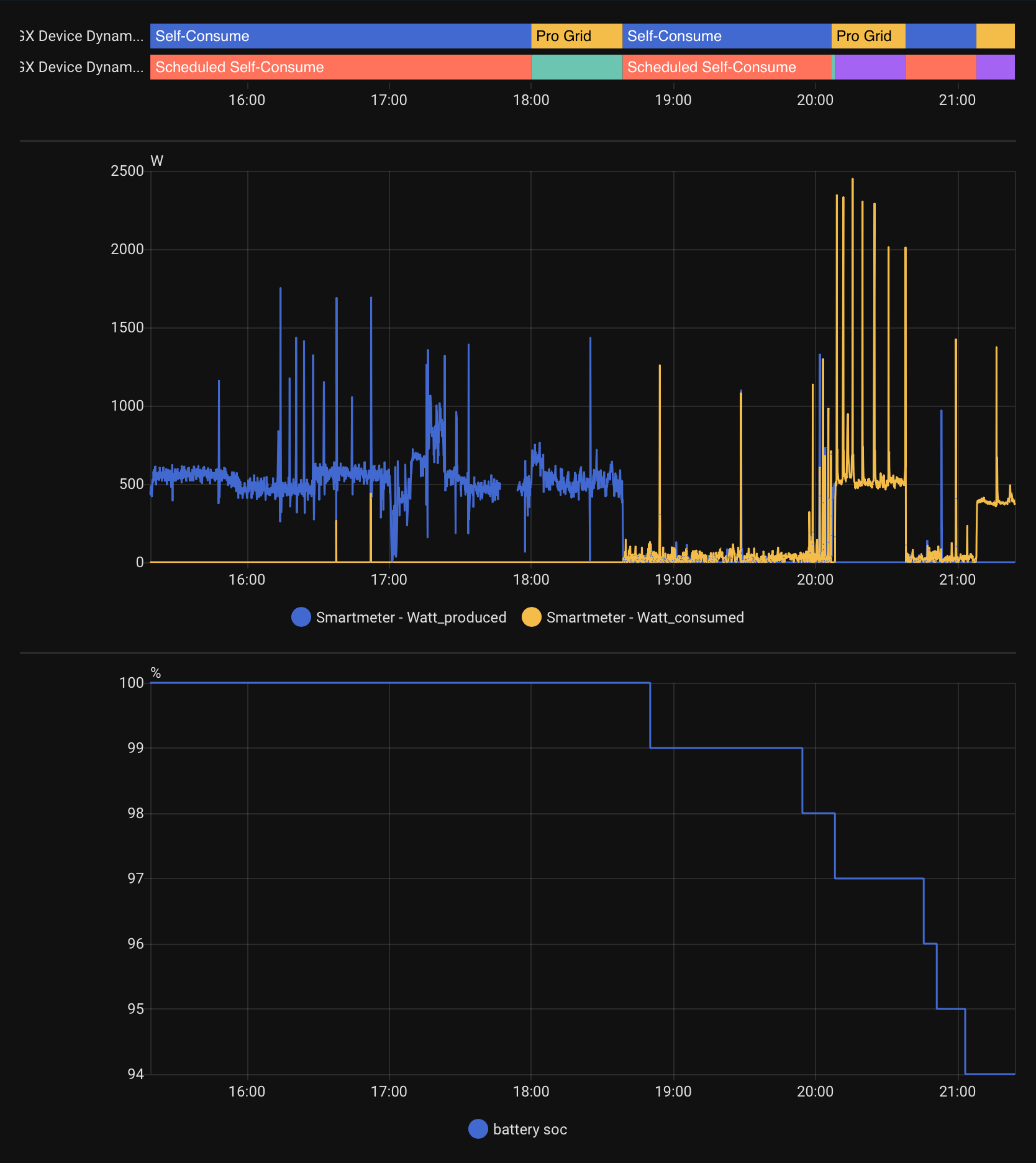Click the rightmost yellow segment in top row

tap(996, 36)
